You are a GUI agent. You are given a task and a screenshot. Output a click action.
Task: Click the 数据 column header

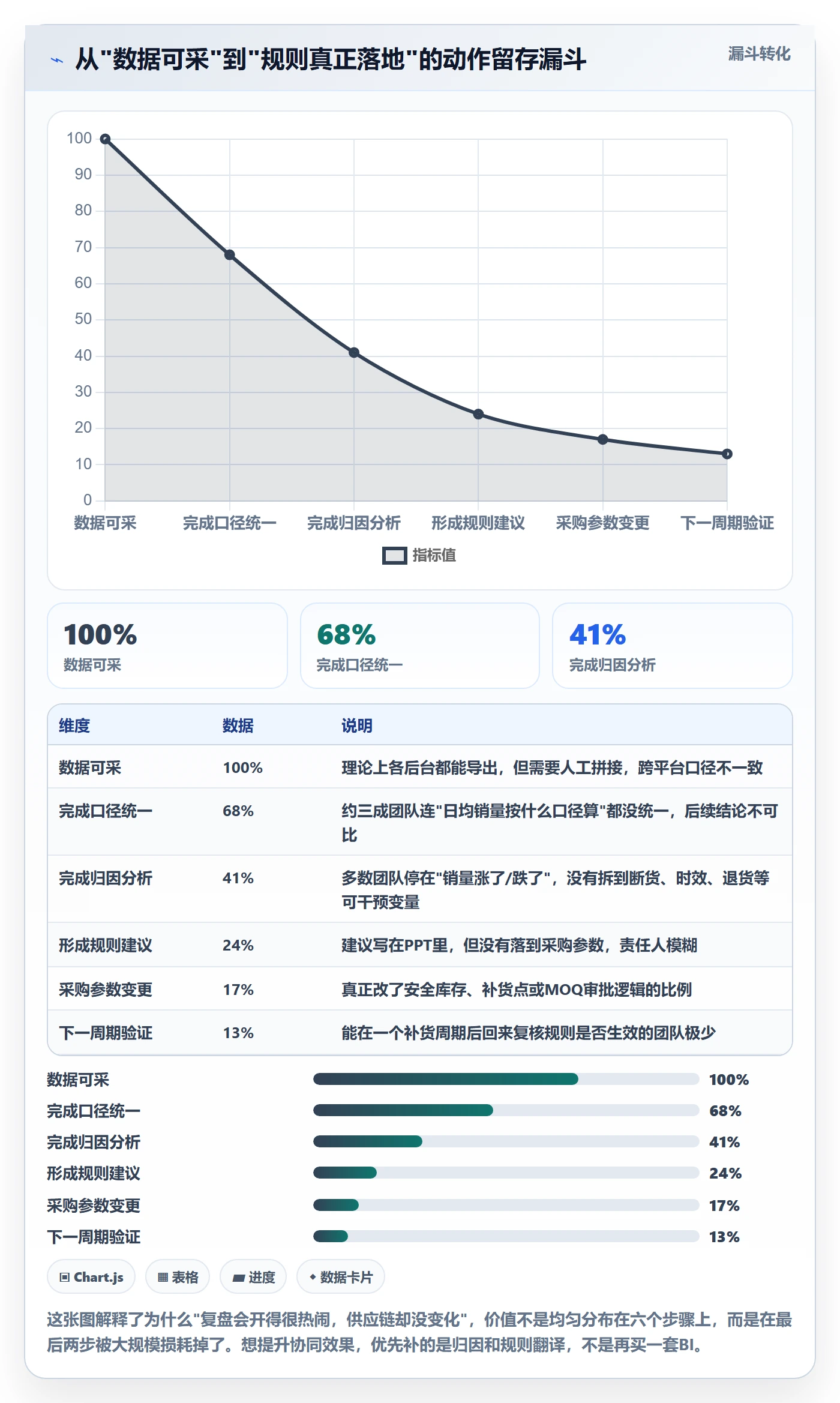[238, 726]
